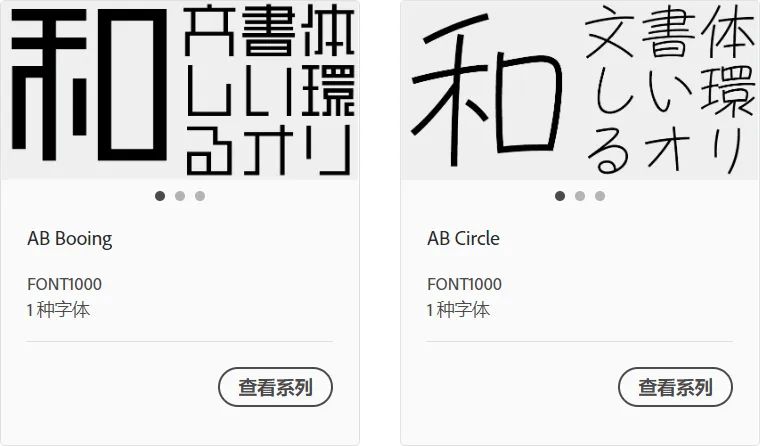Click FONT1000 foundry link under AB Booing

coord(64,284)
